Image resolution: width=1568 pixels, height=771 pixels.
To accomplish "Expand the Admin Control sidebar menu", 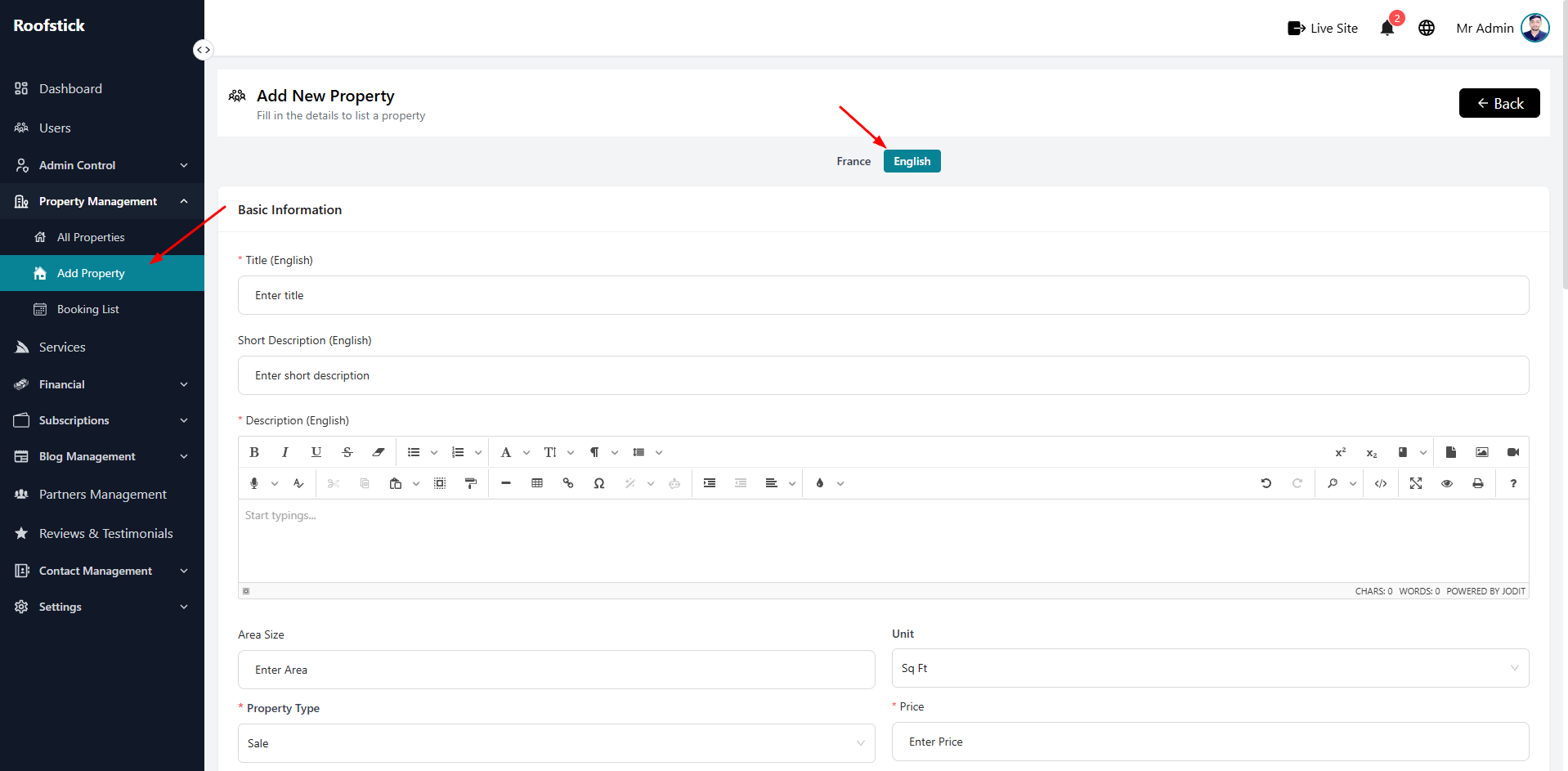I will [x=102, y=165].
